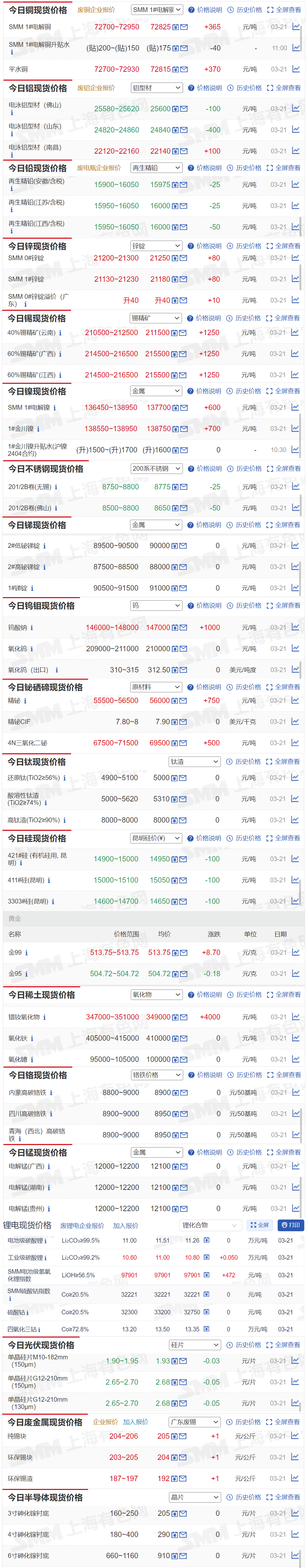The image size is (307, 1568).
Task: Open chart icon for SMM 1#锌锭 row
Action: point(295,279)
